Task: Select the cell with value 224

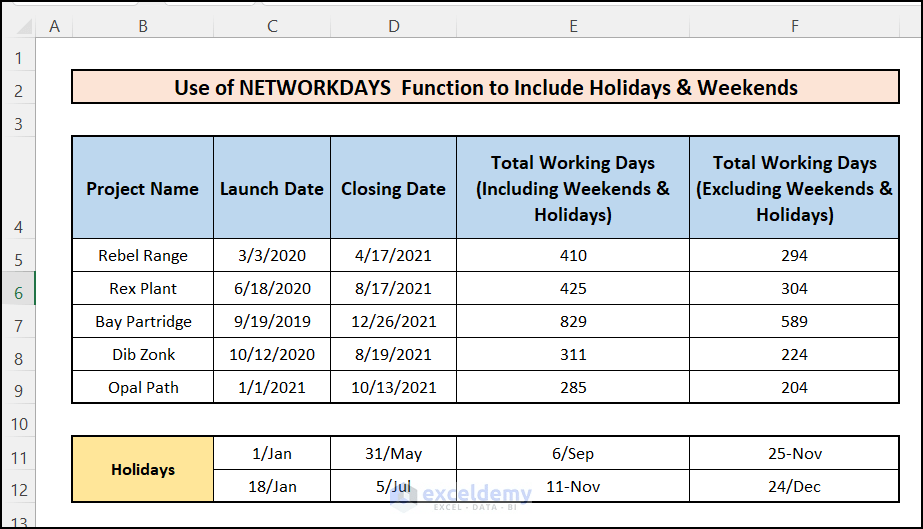Action: click(795, 354)
